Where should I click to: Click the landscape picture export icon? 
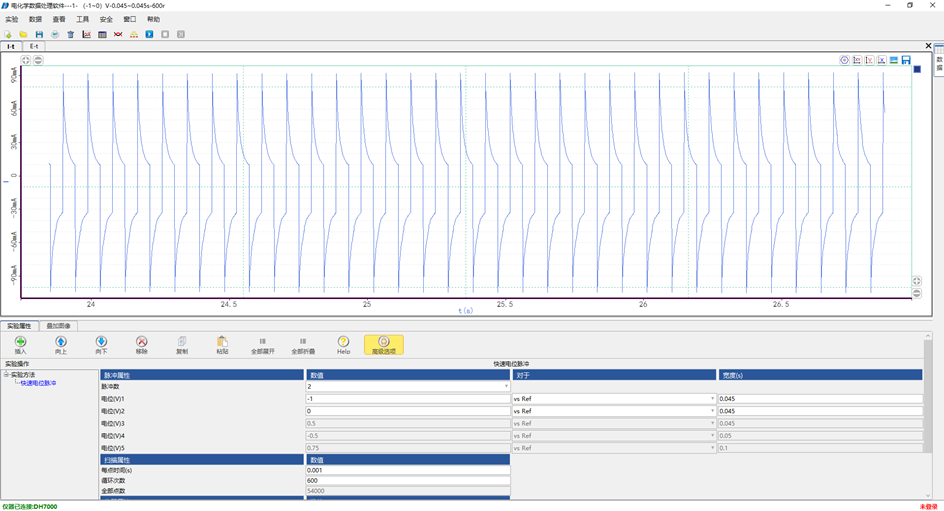[x=894, y=60]
